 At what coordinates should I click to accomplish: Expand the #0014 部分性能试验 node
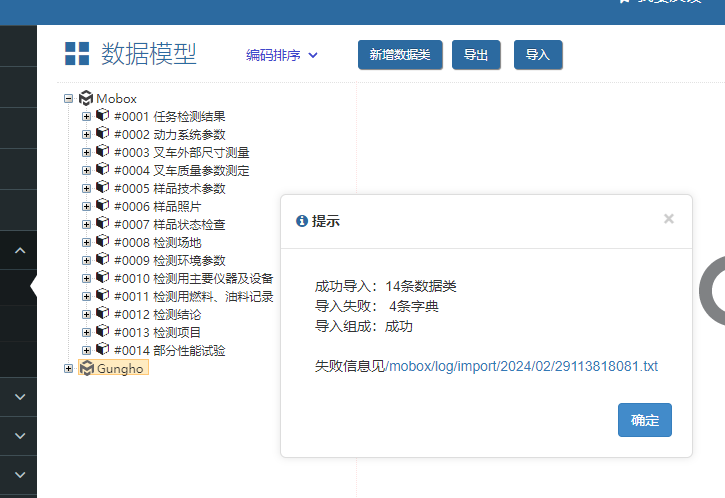click(86, 350)
